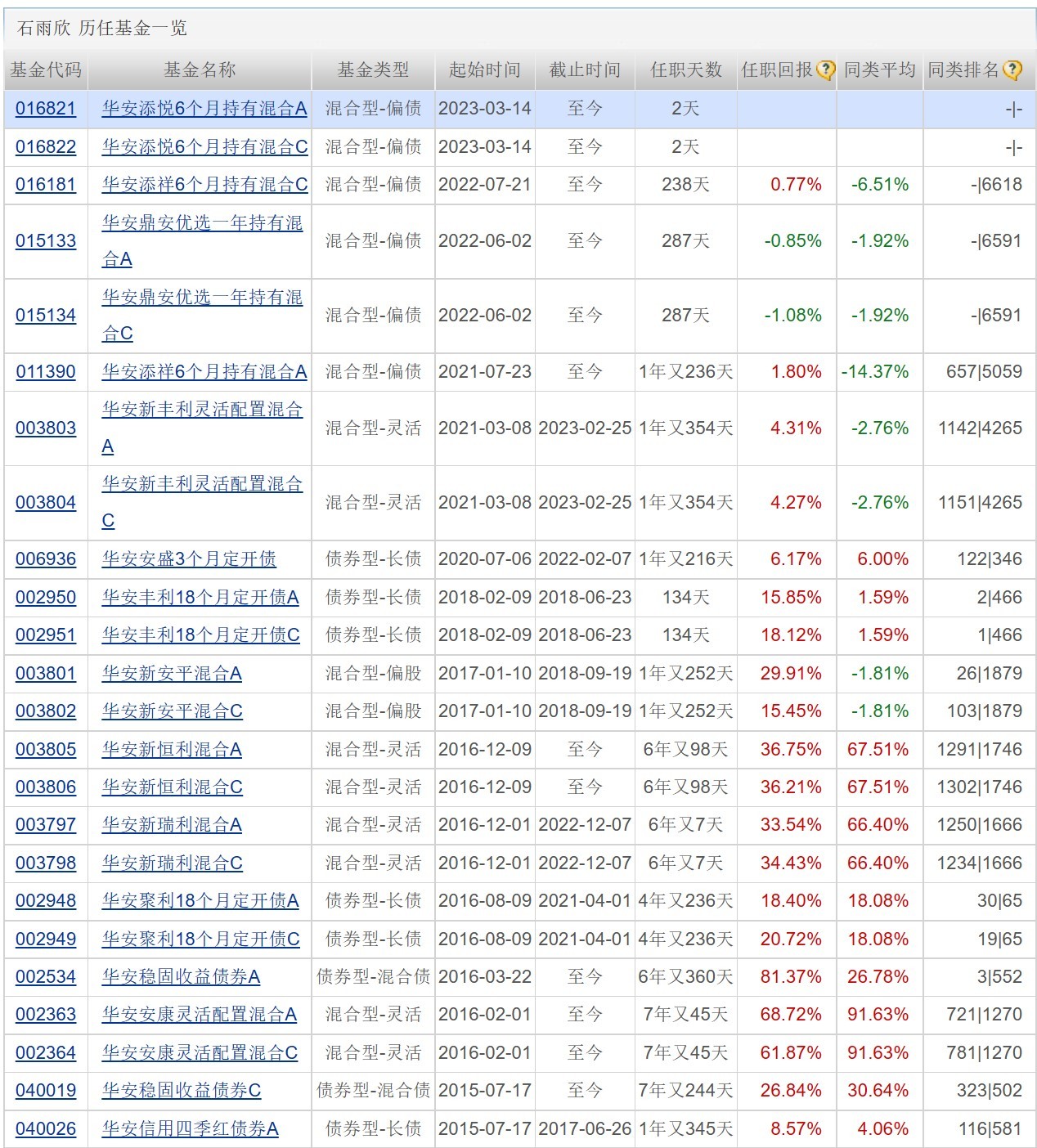1037x1148 pixels.
Task: Open fund code 003803 link
Action: tap(46, 428)
